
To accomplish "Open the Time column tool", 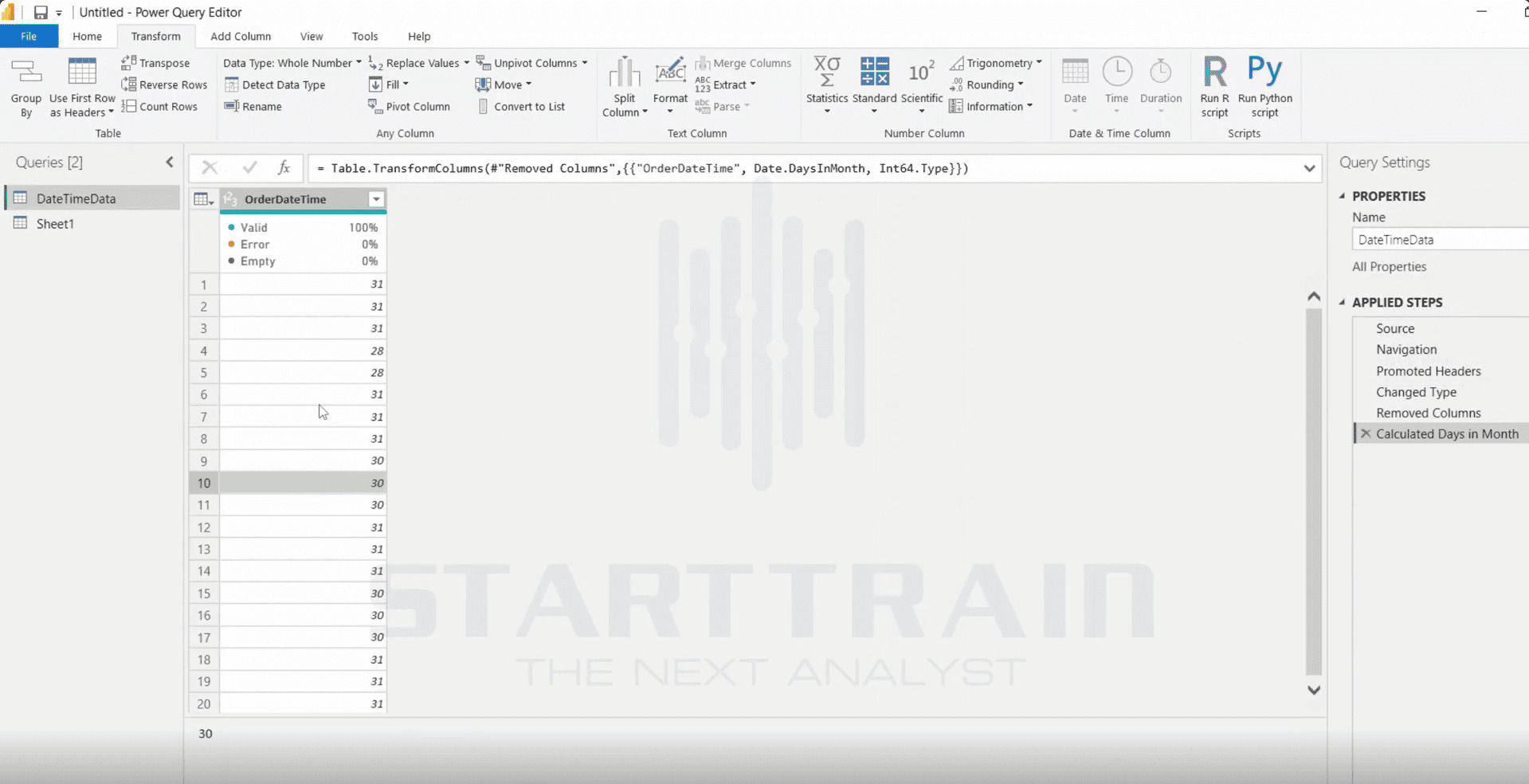I will (x=1117, y=85).
